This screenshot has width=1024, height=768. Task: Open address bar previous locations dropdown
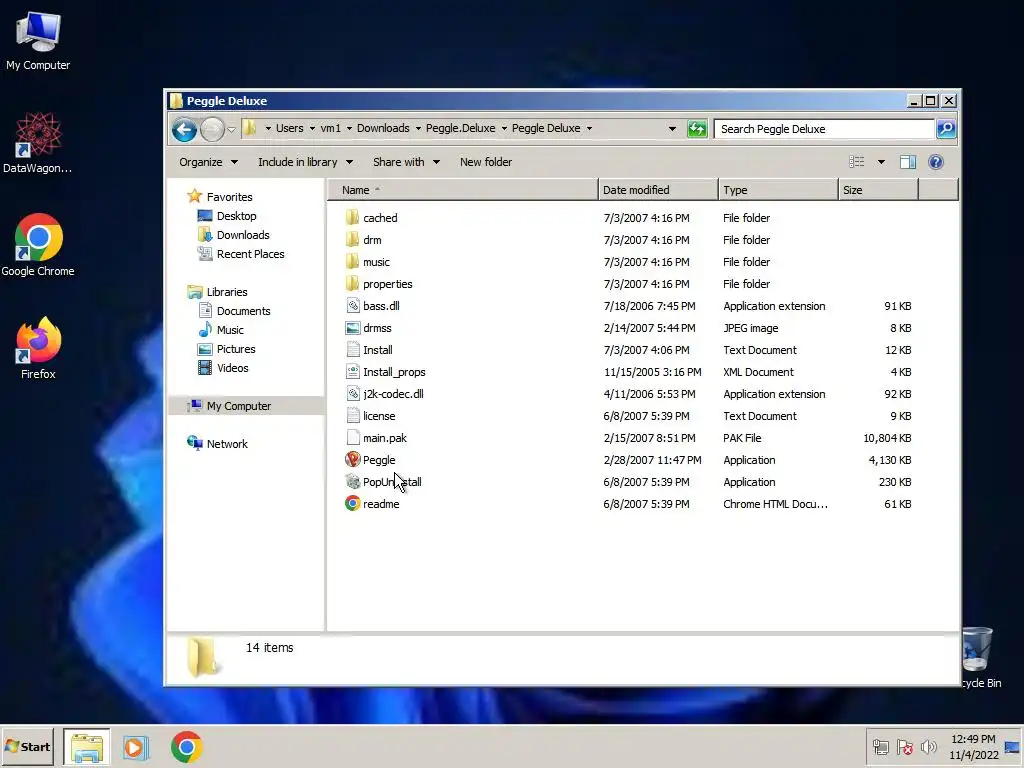(672, 129)
